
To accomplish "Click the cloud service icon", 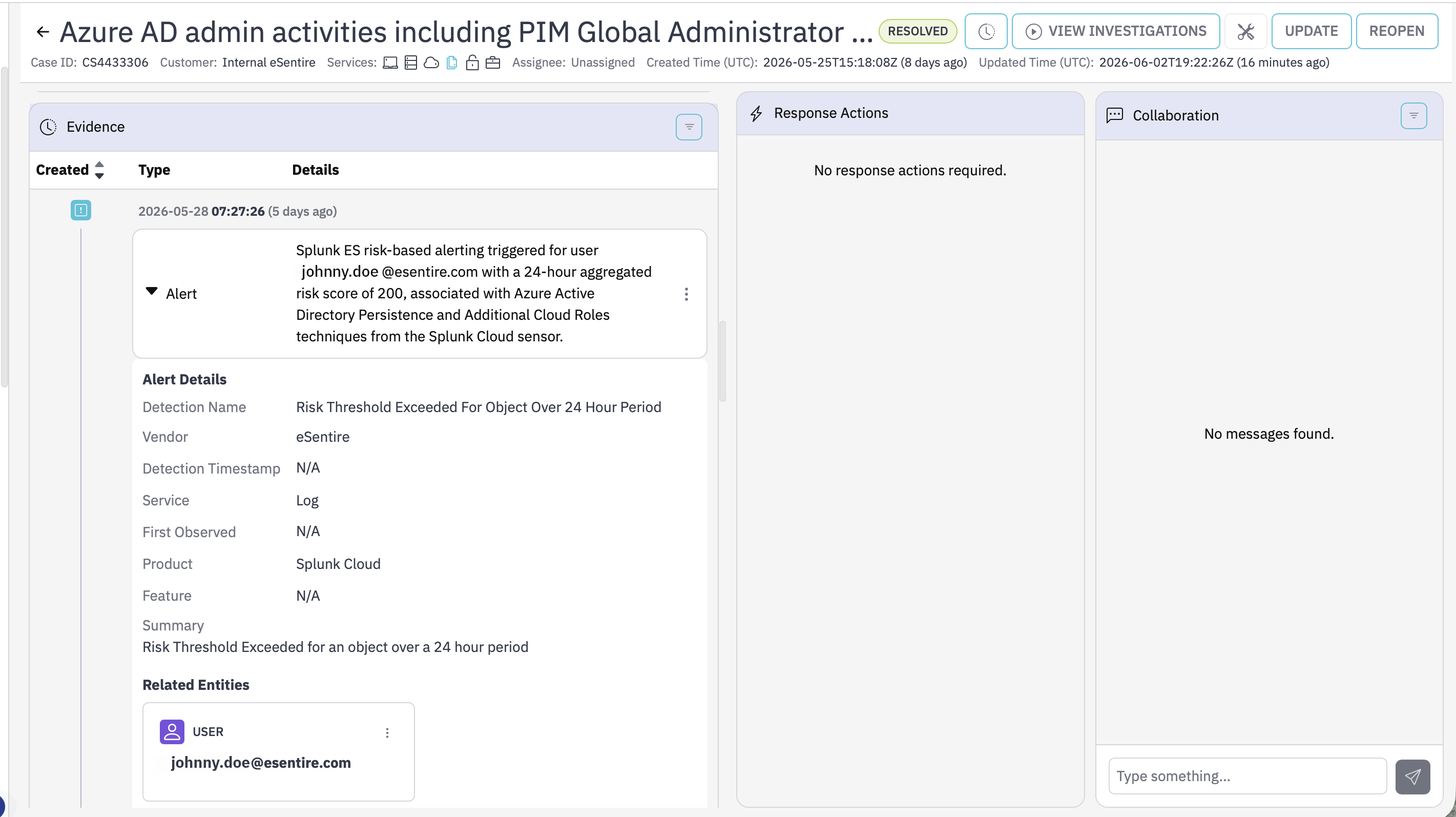I will click(x=431, y=63).
